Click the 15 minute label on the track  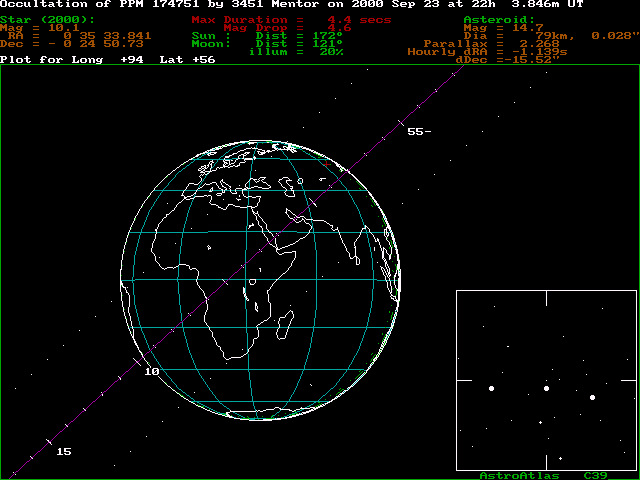(x=64, y=452)
